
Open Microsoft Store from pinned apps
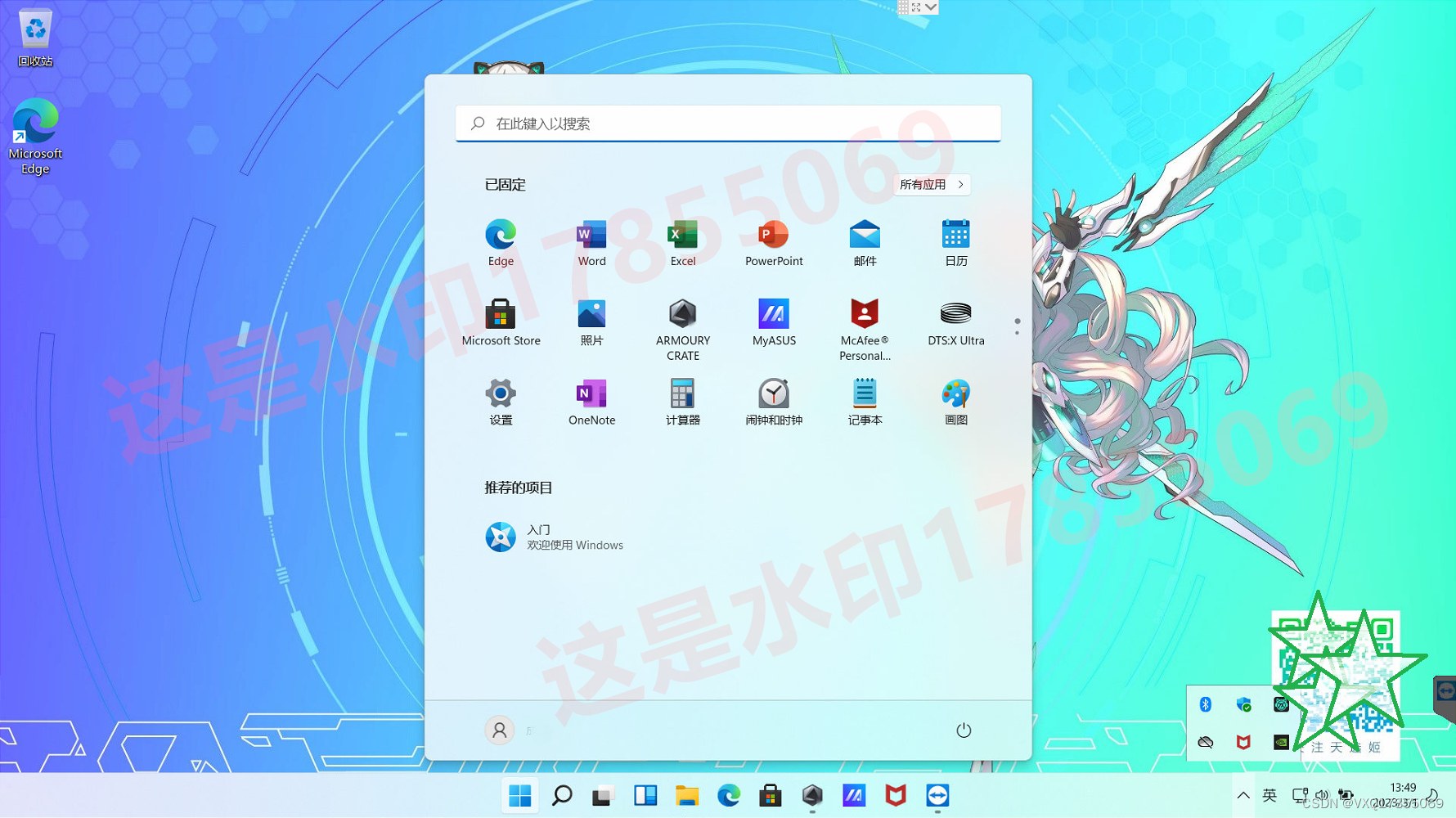pos(501,323)
